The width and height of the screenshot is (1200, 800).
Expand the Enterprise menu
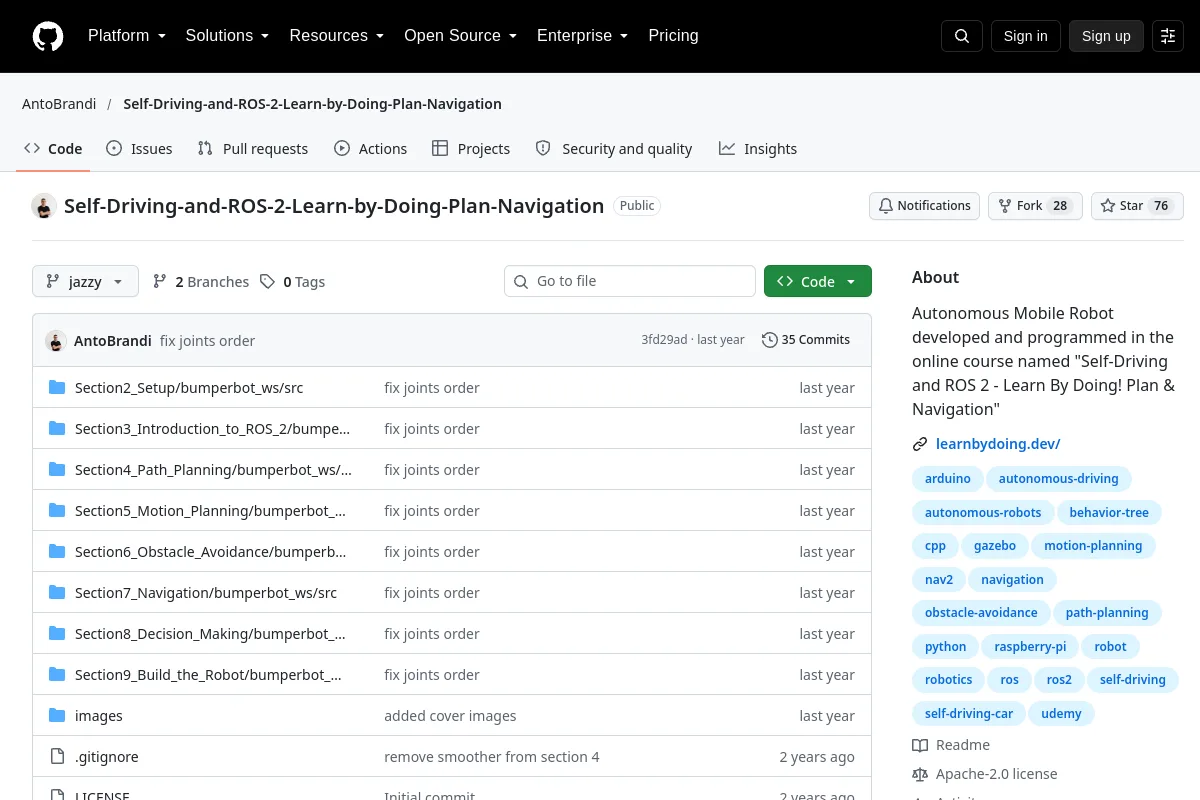pos(582,36)
